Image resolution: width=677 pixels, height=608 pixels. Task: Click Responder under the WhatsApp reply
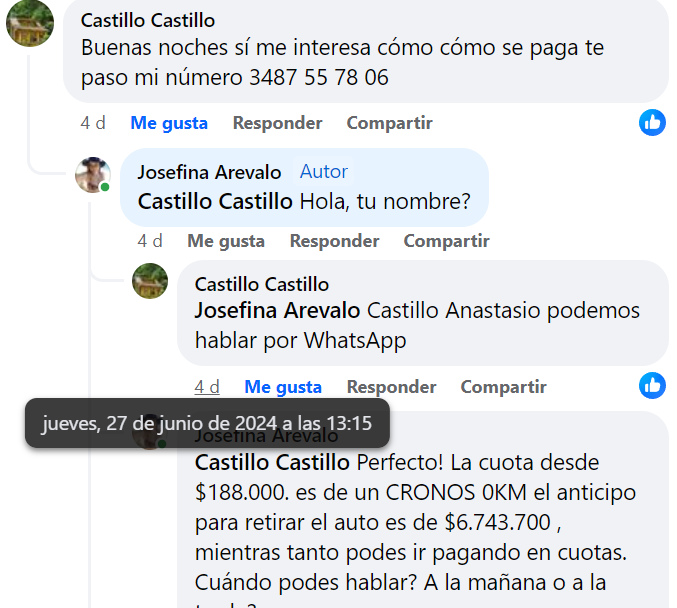(x=391, y=387)
